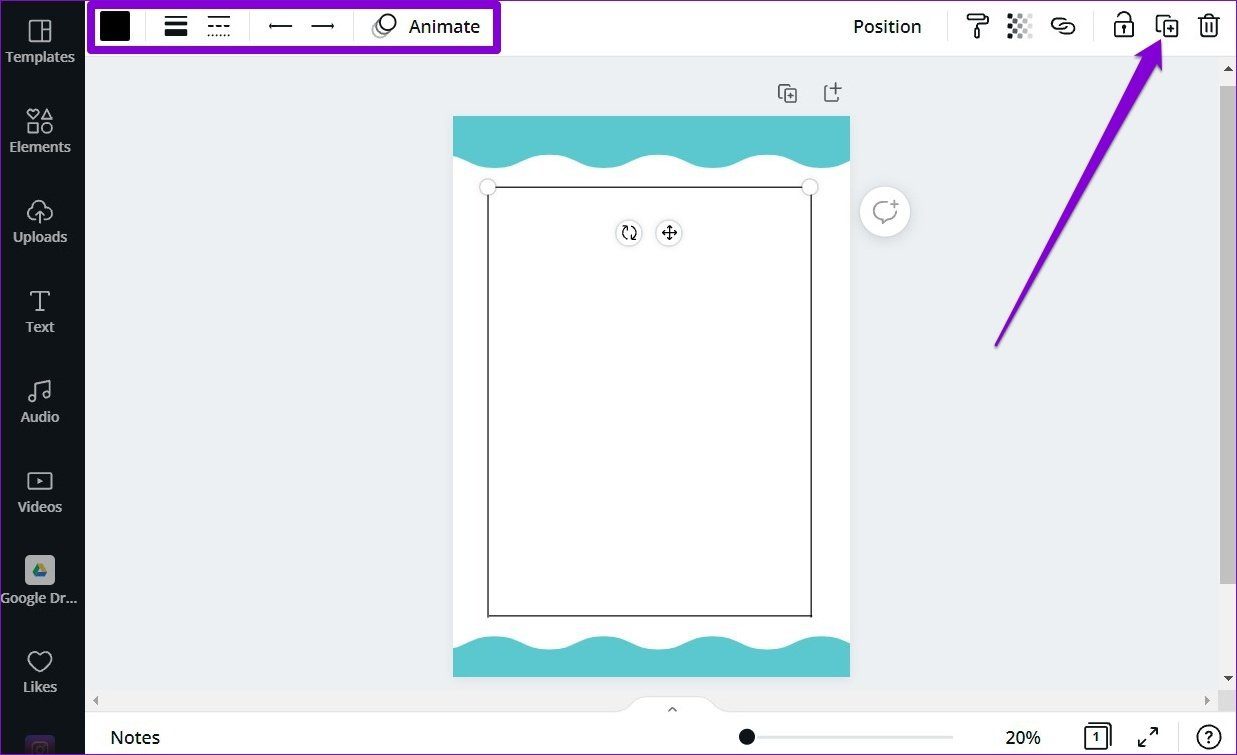Click the Notes button
Screen dimensions: 1237x755
[135, 737]
